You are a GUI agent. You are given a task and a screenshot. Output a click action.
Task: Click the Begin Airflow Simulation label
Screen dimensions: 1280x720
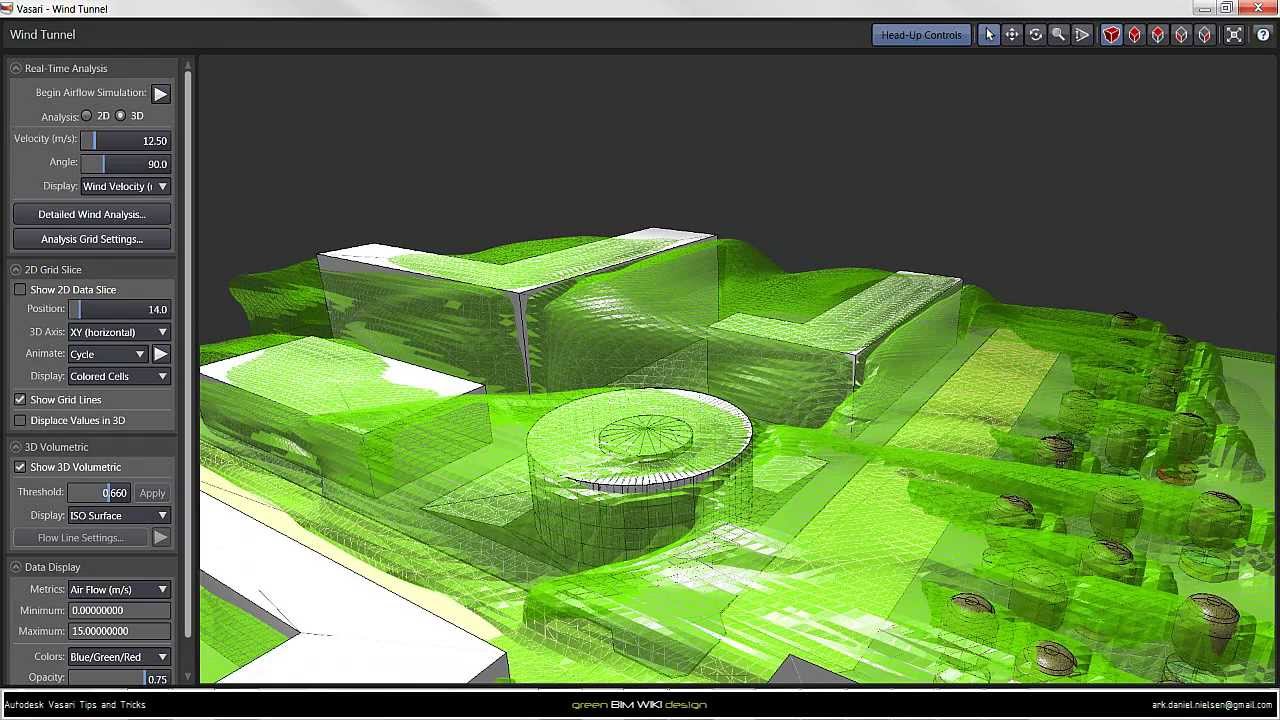(x=91, y=92)
